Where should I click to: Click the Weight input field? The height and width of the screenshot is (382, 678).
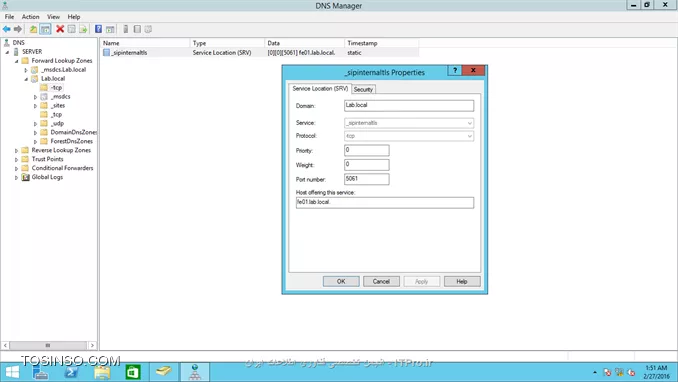click(367, 164)
